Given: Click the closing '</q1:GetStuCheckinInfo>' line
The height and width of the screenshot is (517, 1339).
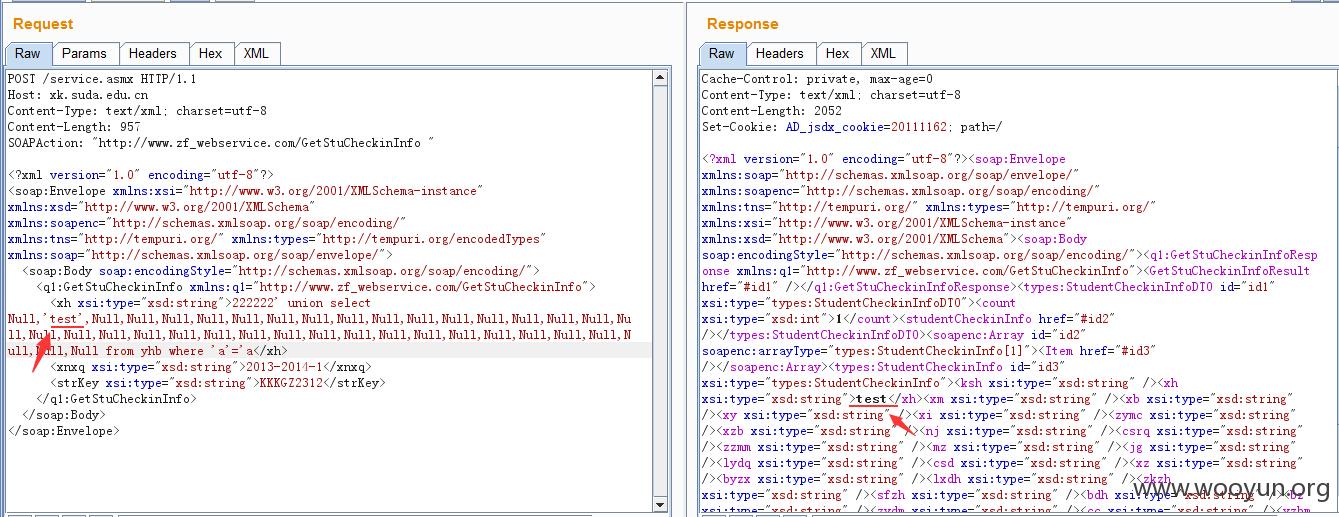Looking at the screenshot, I should [x=115, y=399].
